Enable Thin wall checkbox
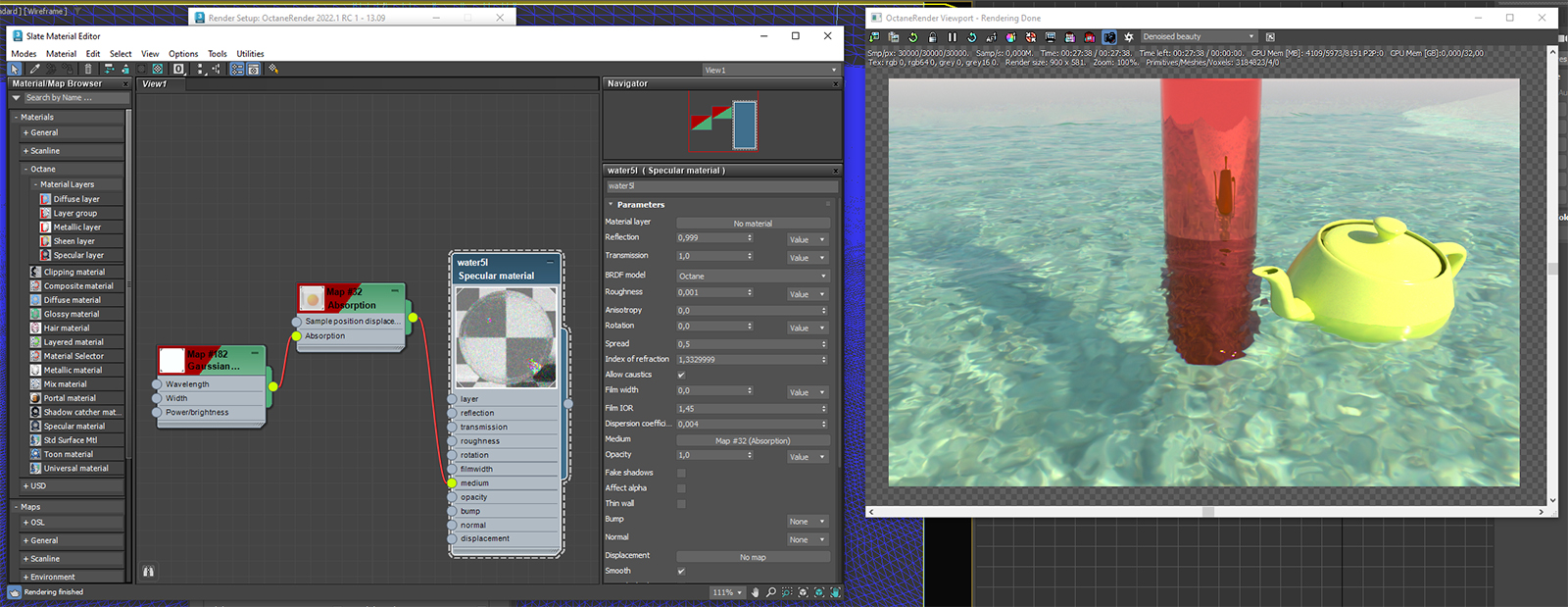The width and height of the screenshot is (1568, 607). [x=681, y=503]
